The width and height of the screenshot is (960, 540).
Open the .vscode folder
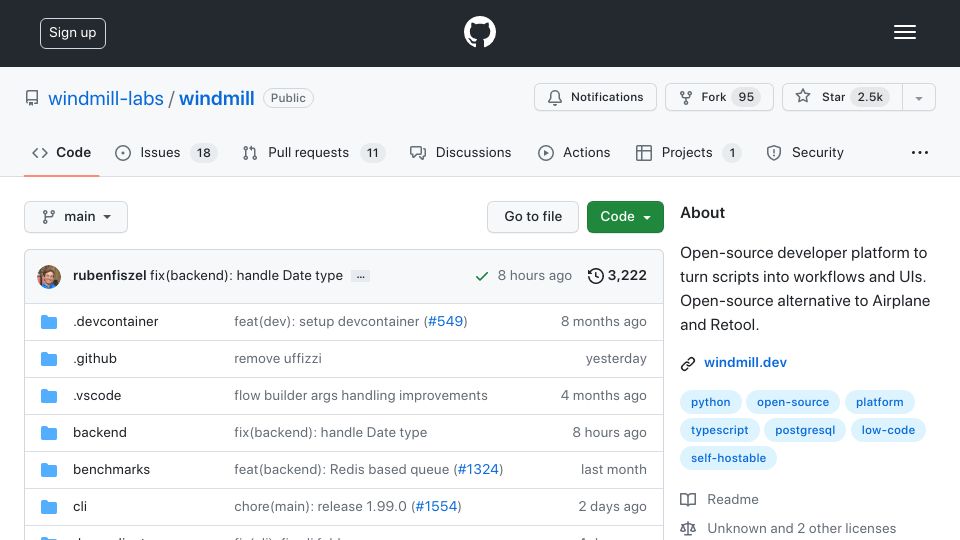97,396
